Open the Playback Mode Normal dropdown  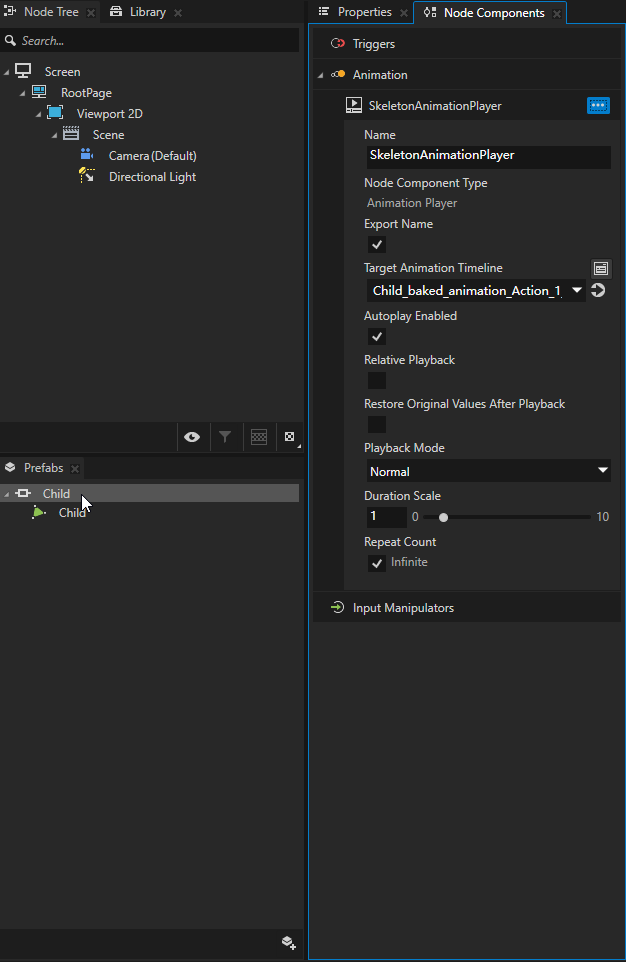pos(489,471)
